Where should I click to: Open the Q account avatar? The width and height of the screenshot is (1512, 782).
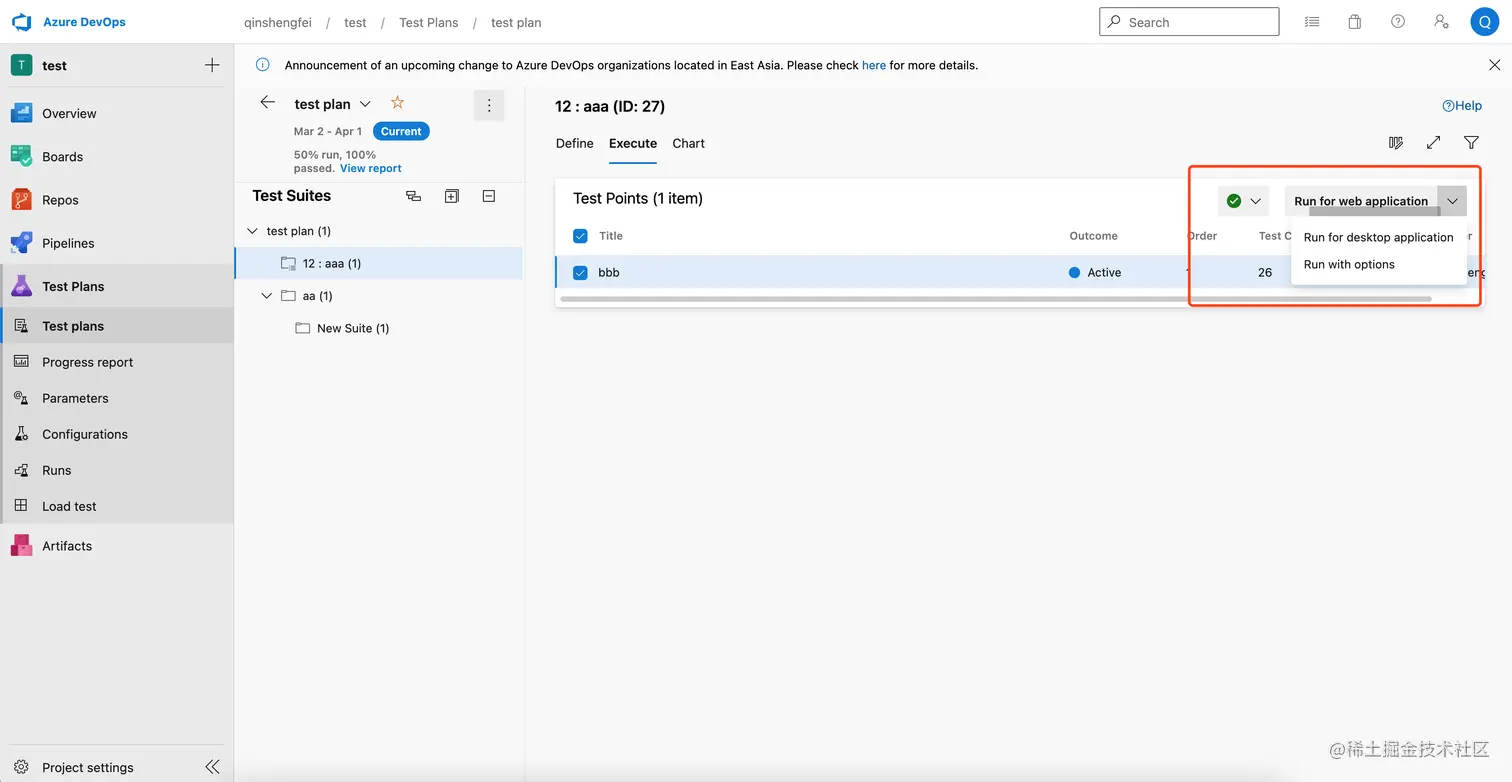coord(1484,22)
